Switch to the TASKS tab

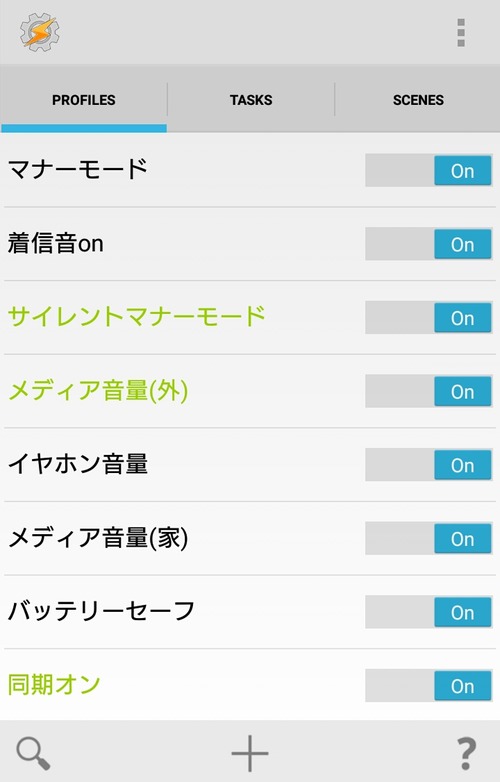(x=251, y=100)
